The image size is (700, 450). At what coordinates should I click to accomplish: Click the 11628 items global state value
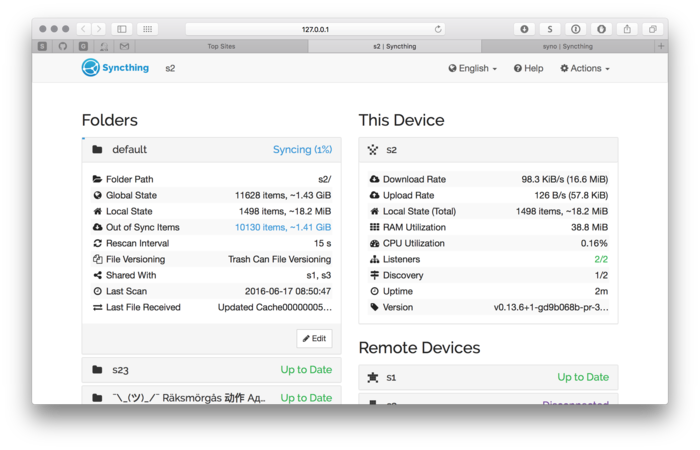click(x=283, y=195)
